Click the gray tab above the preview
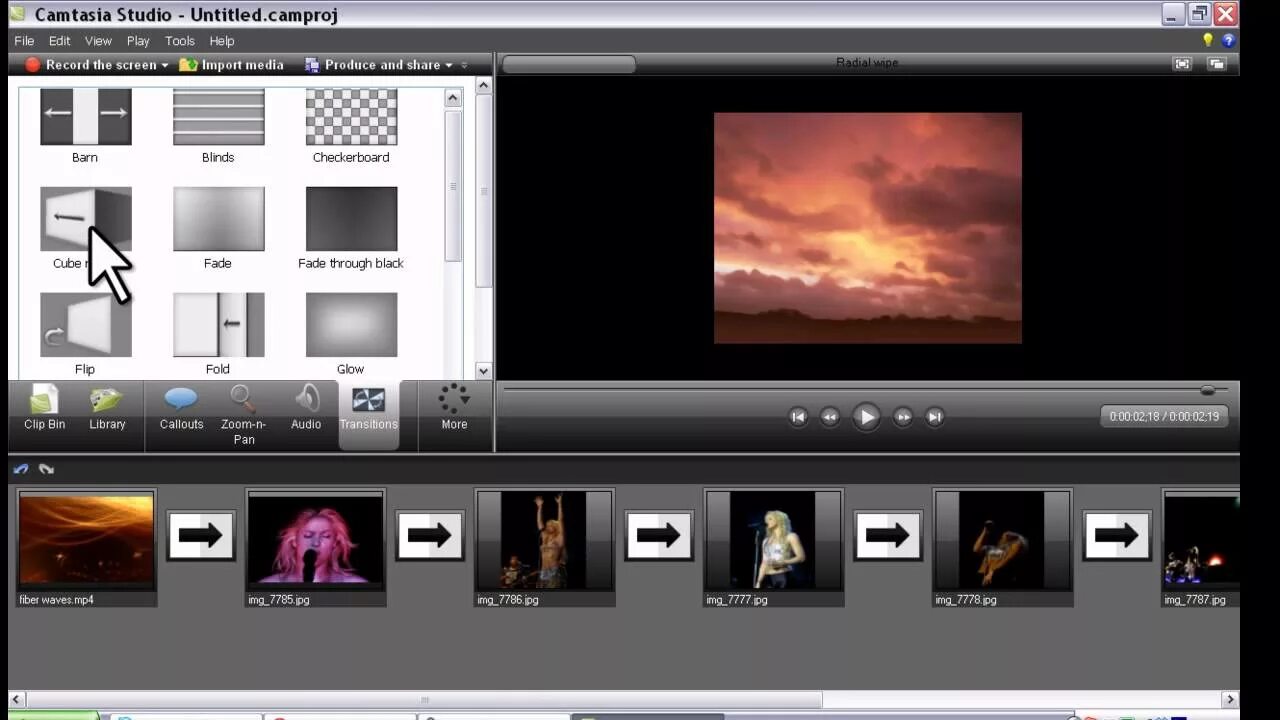Image resolution: width=1280 pixels, height=720 pixels. pyautogui.click(x=568, y=64)
